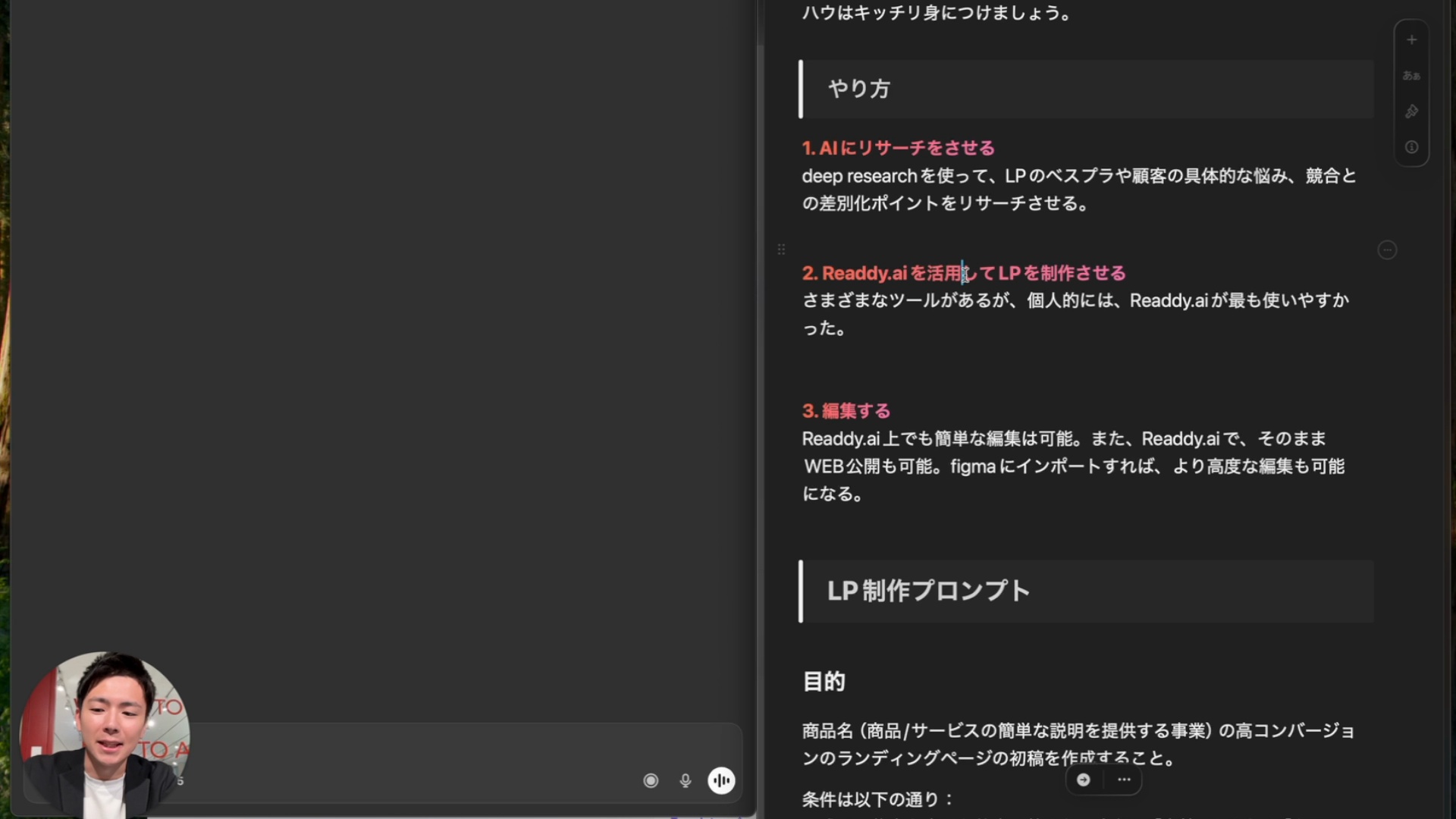Click the plus icon in the right side panel
The width and height of the screenshot is (1456, 819).
pos(1412,39)
